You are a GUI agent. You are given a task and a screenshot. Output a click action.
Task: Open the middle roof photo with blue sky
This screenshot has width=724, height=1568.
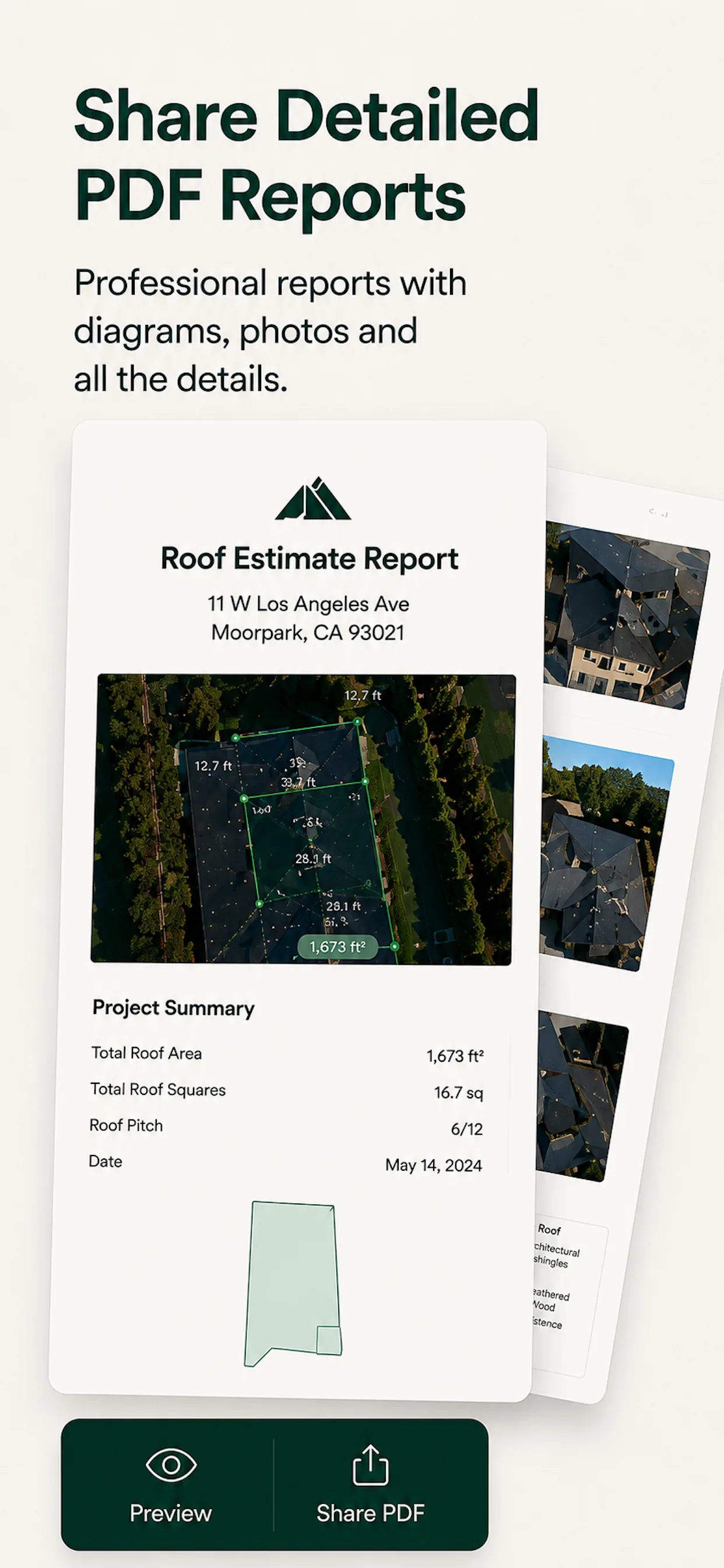coord(607,853)
